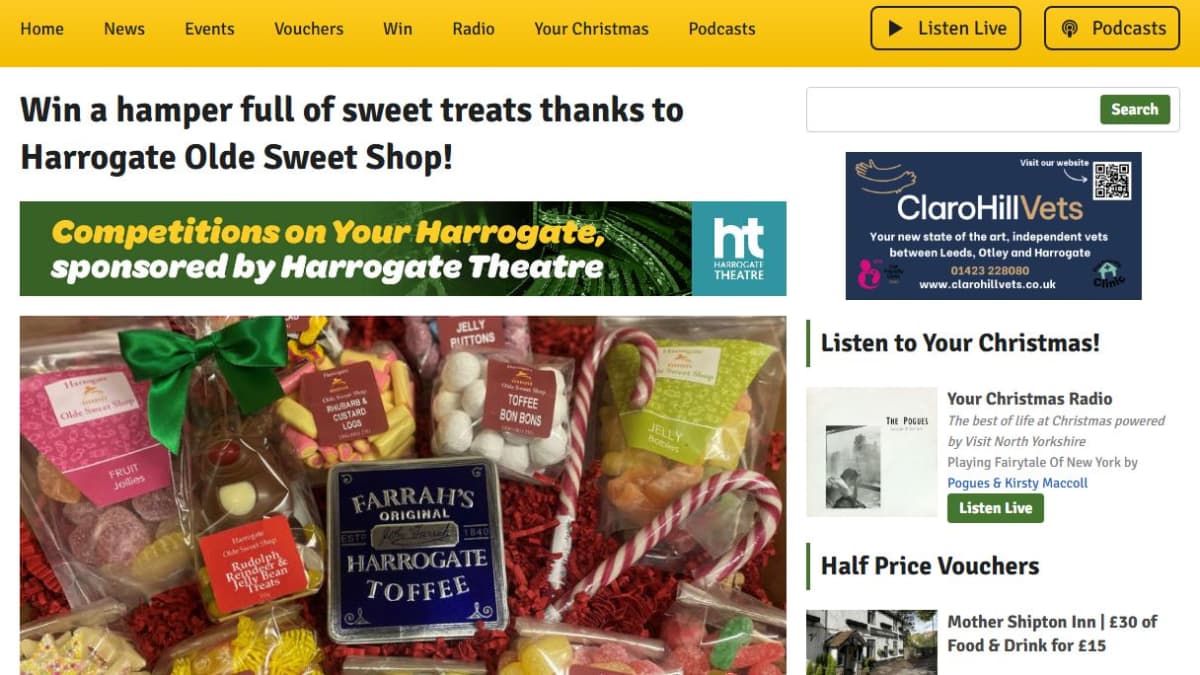1200x675 pixels.
Task: Click the play icon in Listen Live
Action: [896, 28]
